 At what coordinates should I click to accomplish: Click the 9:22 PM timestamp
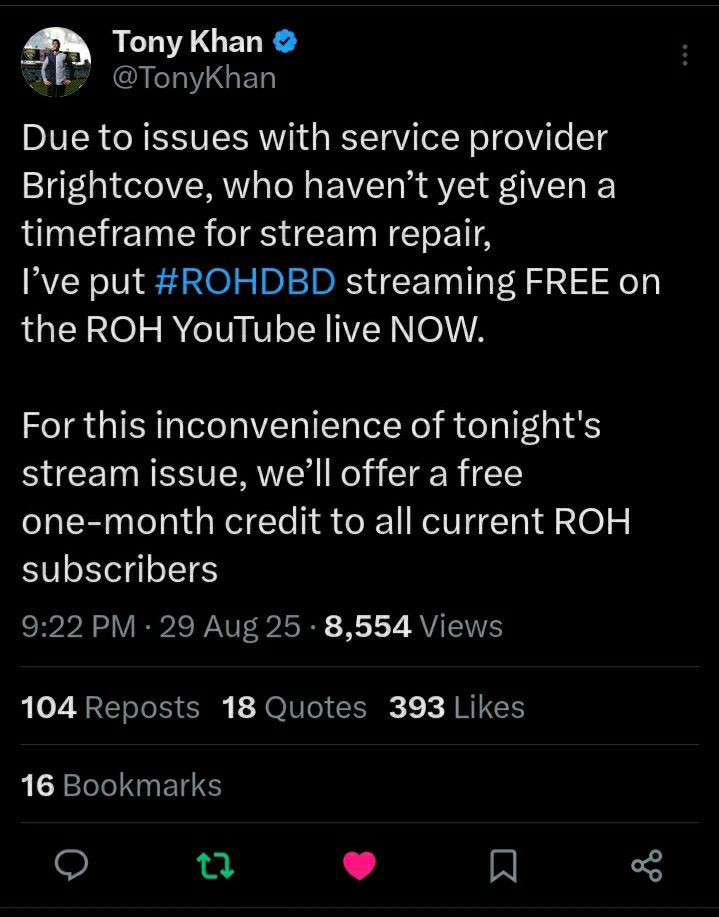pos(78,626)
